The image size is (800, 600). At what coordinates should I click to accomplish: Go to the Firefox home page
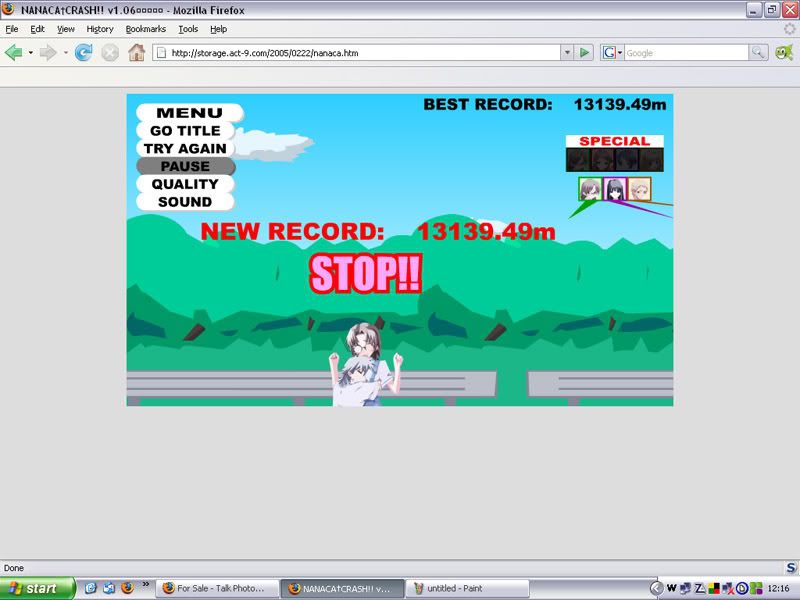click(136, 53)
